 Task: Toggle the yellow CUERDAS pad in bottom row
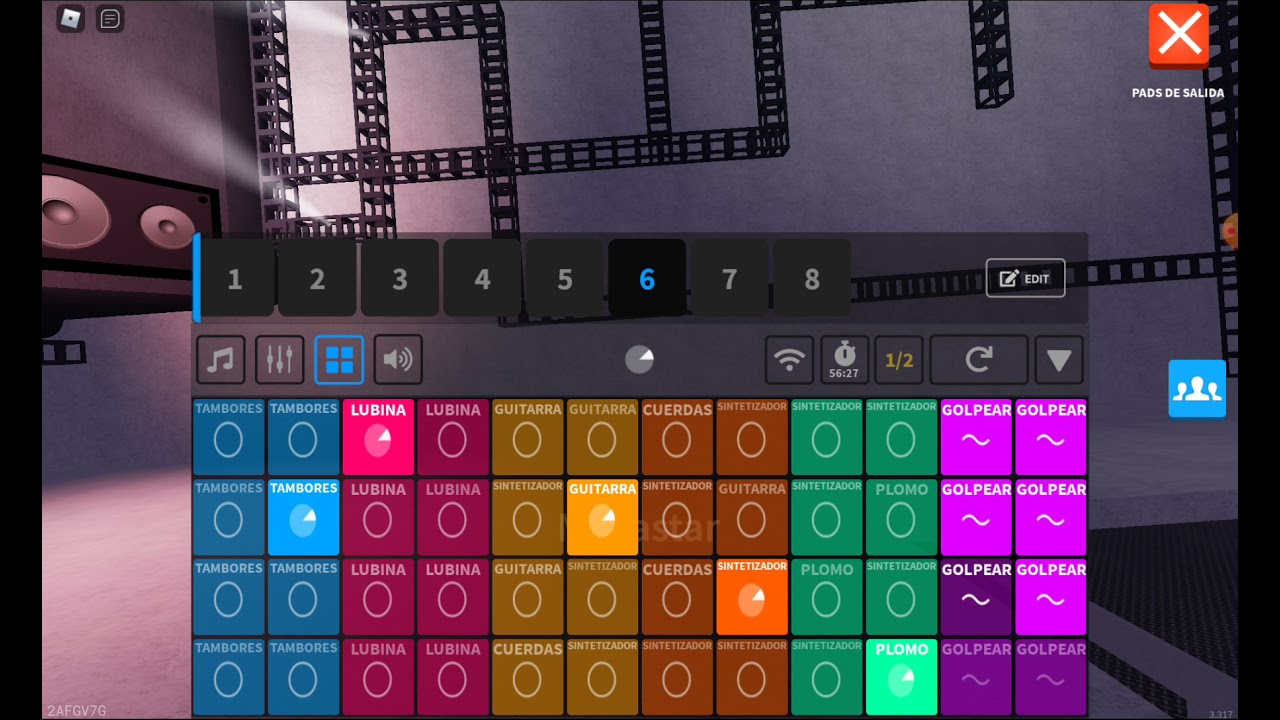(x=527, y=677)
